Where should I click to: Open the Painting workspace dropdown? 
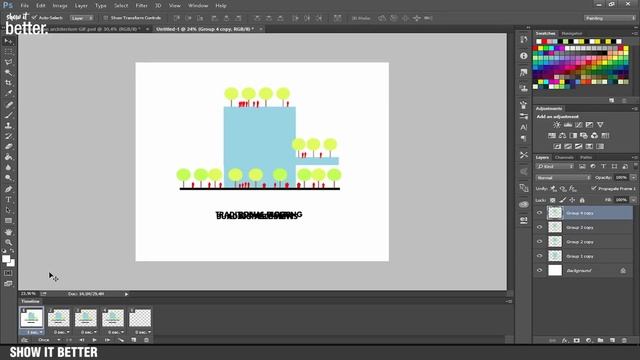(x=609, y=18)
